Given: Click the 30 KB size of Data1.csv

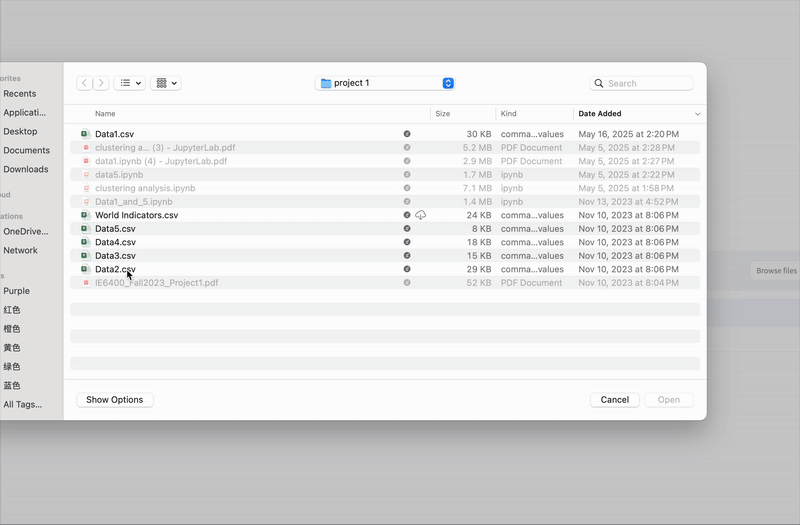Looking at the screenshot, I should point(479,134).
